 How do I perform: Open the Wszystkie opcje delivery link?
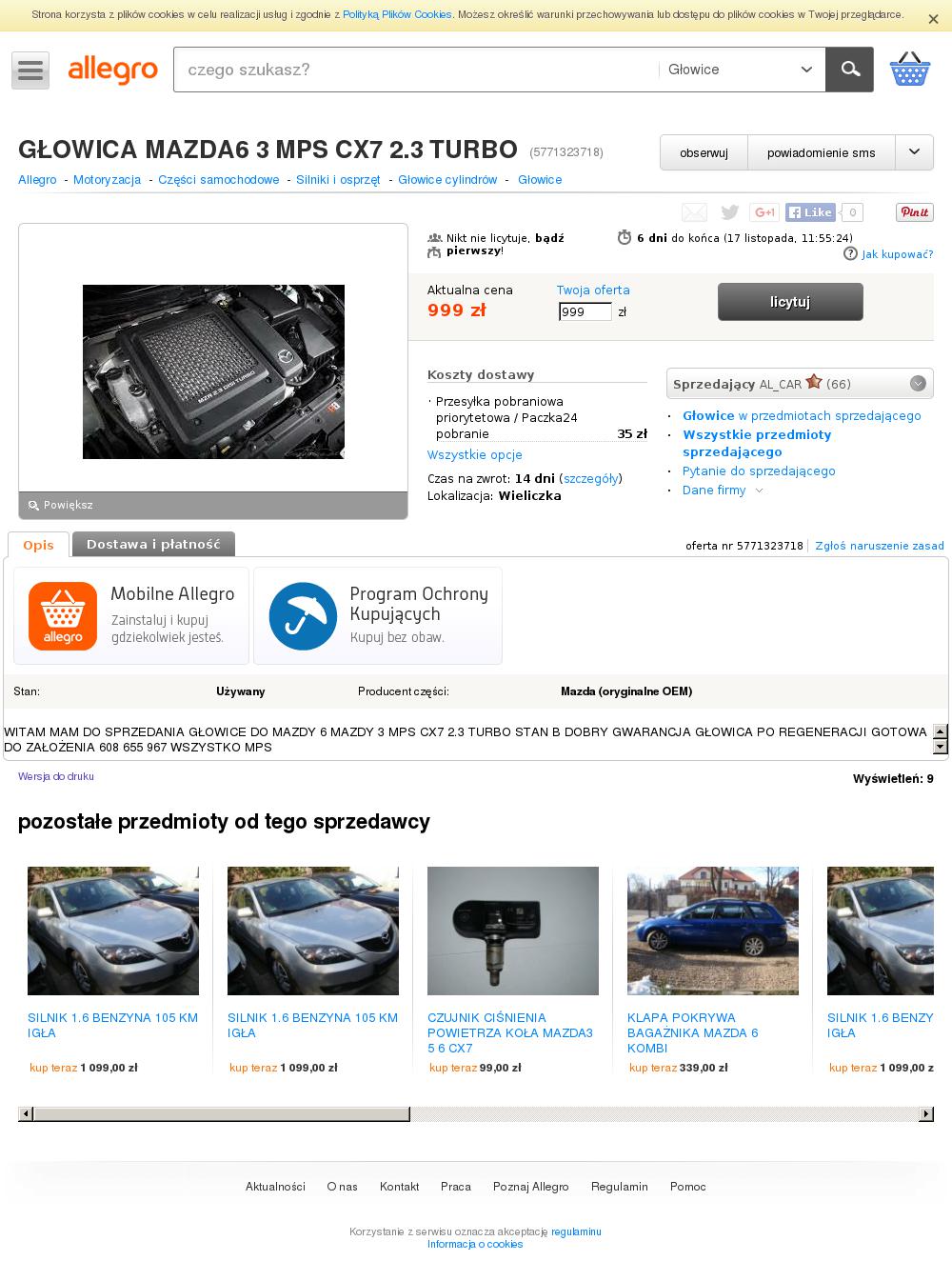pyautogui.click(x=475, y=455)
